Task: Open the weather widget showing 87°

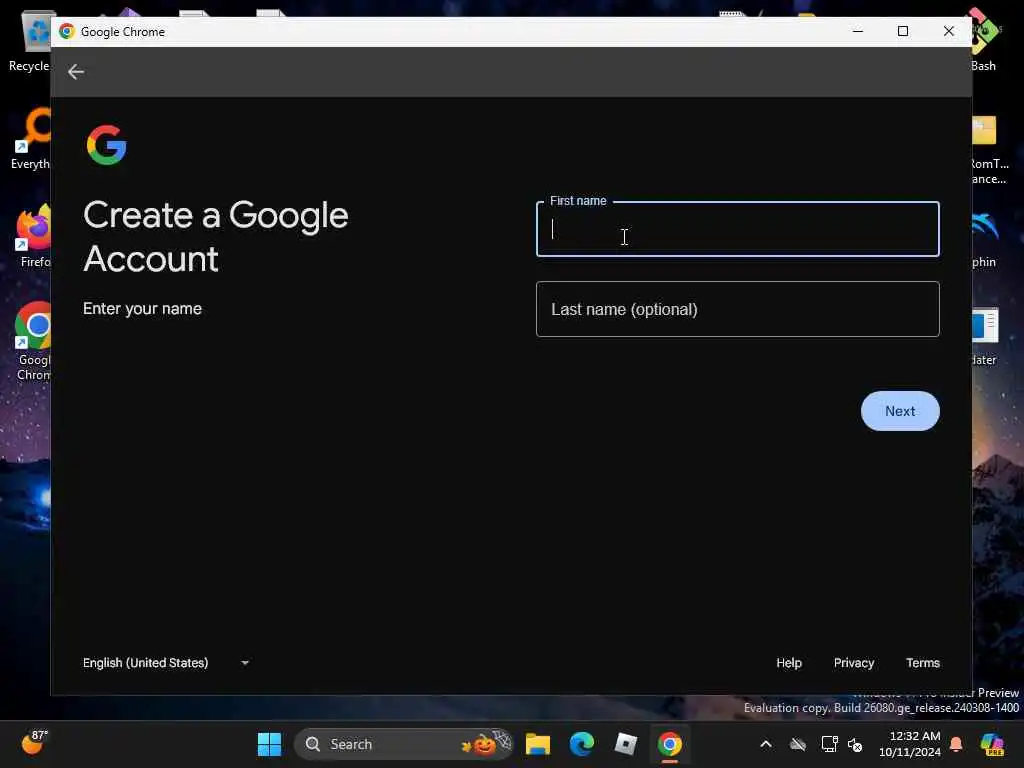Action: 35,743
